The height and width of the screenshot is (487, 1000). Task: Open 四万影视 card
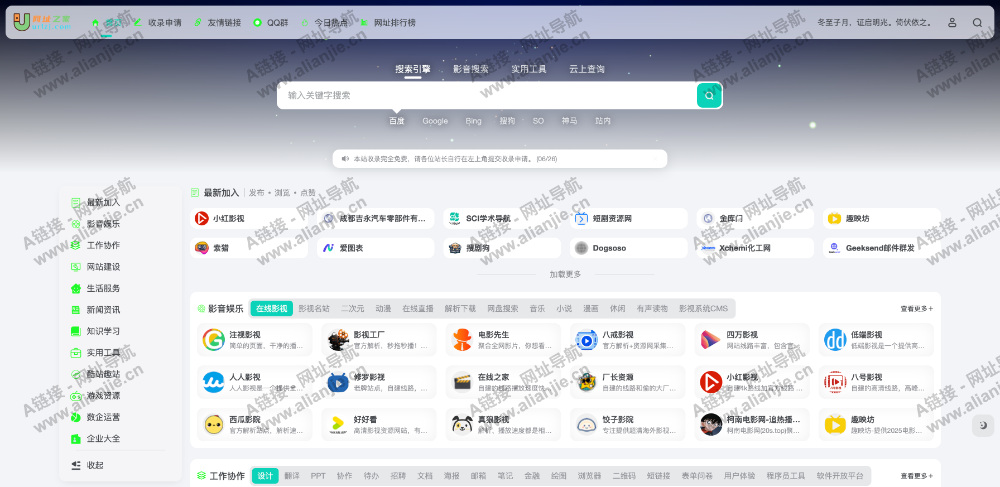(752, 340)
